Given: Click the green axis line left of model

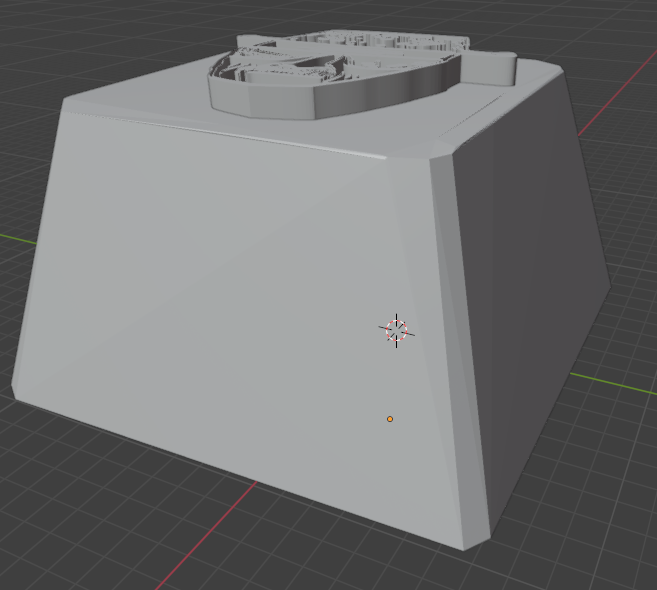Looking at the screenshot, I should click(x=18, y=238).
